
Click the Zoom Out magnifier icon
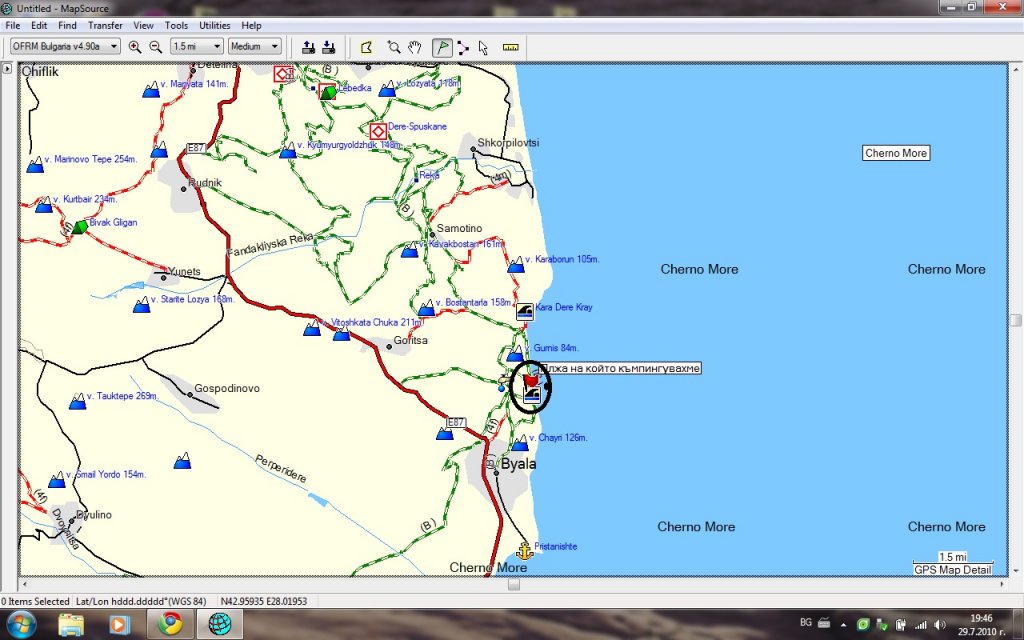click(155, 47)
